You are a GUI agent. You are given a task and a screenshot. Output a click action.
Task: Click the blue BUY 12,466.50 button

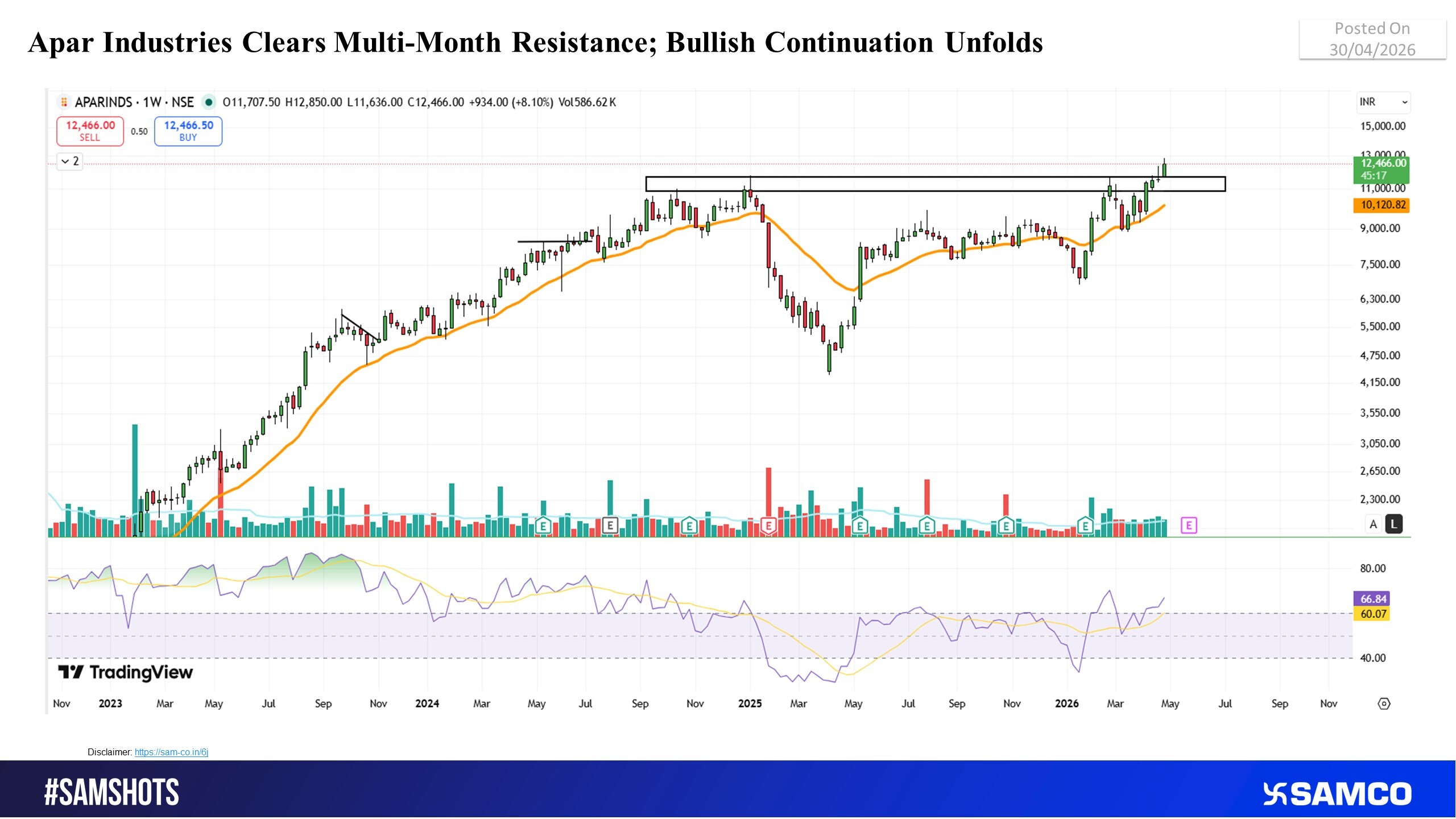(x=188, y=131)
